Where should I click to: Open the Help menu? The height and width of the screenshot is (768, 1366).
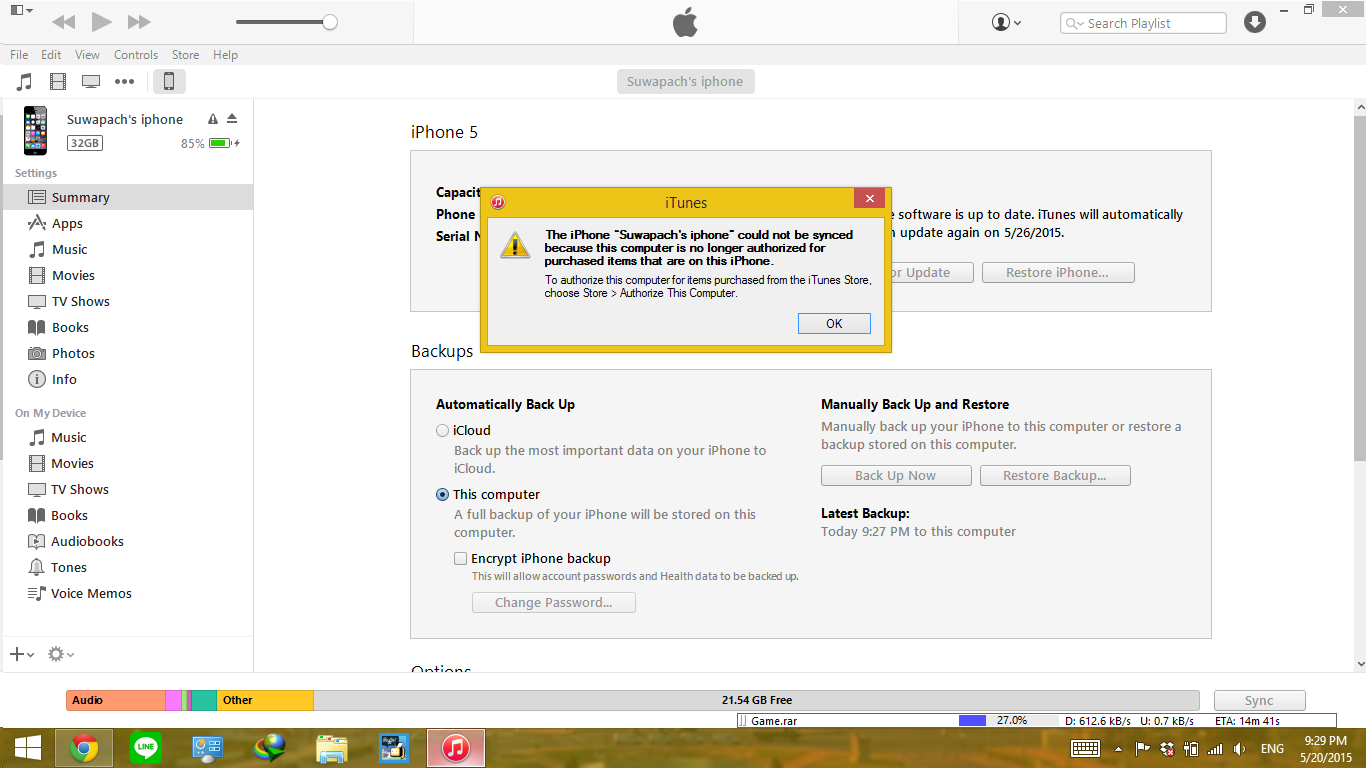point(225,55)
